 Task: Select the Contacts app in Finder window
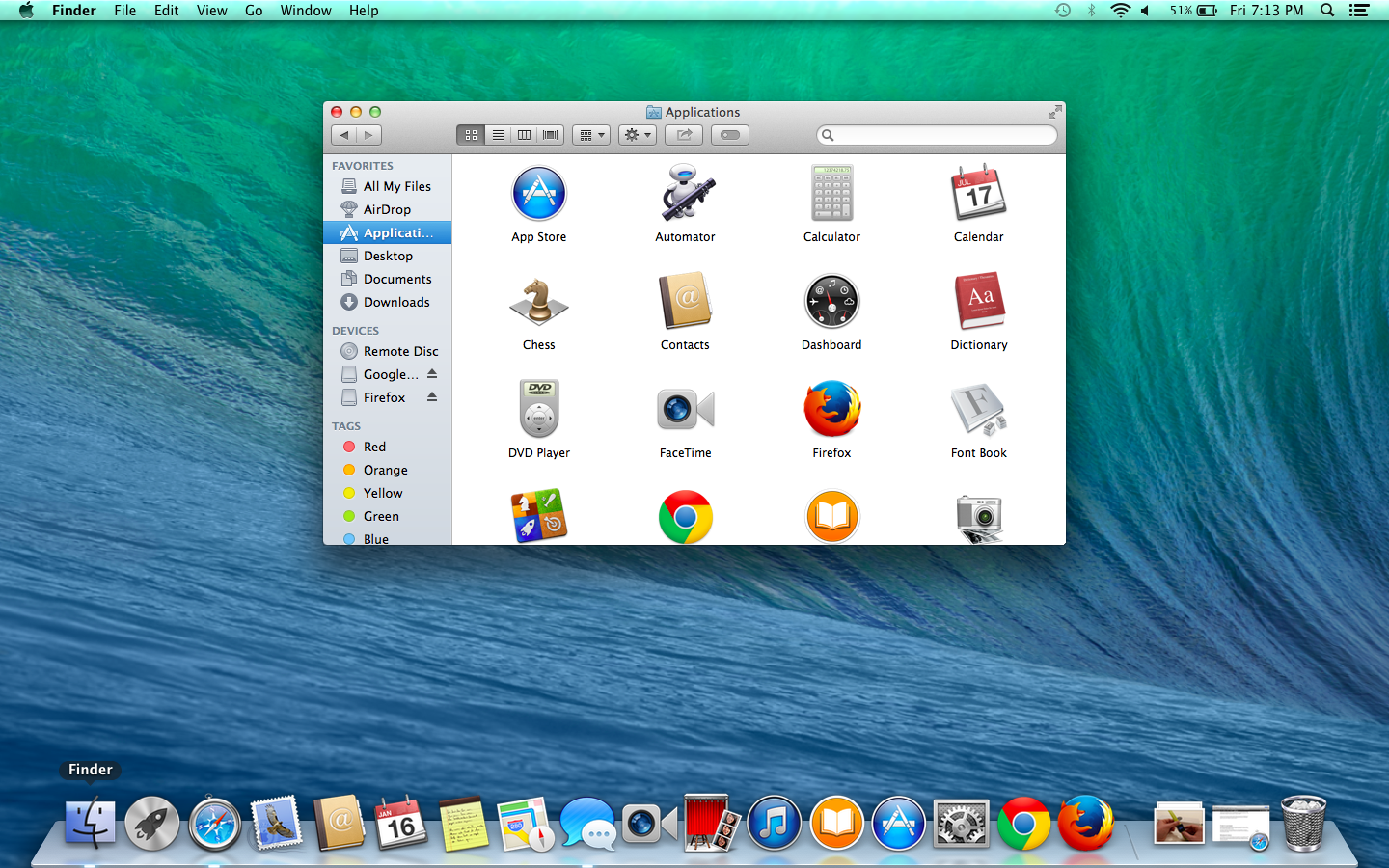(x=686, y=301)
